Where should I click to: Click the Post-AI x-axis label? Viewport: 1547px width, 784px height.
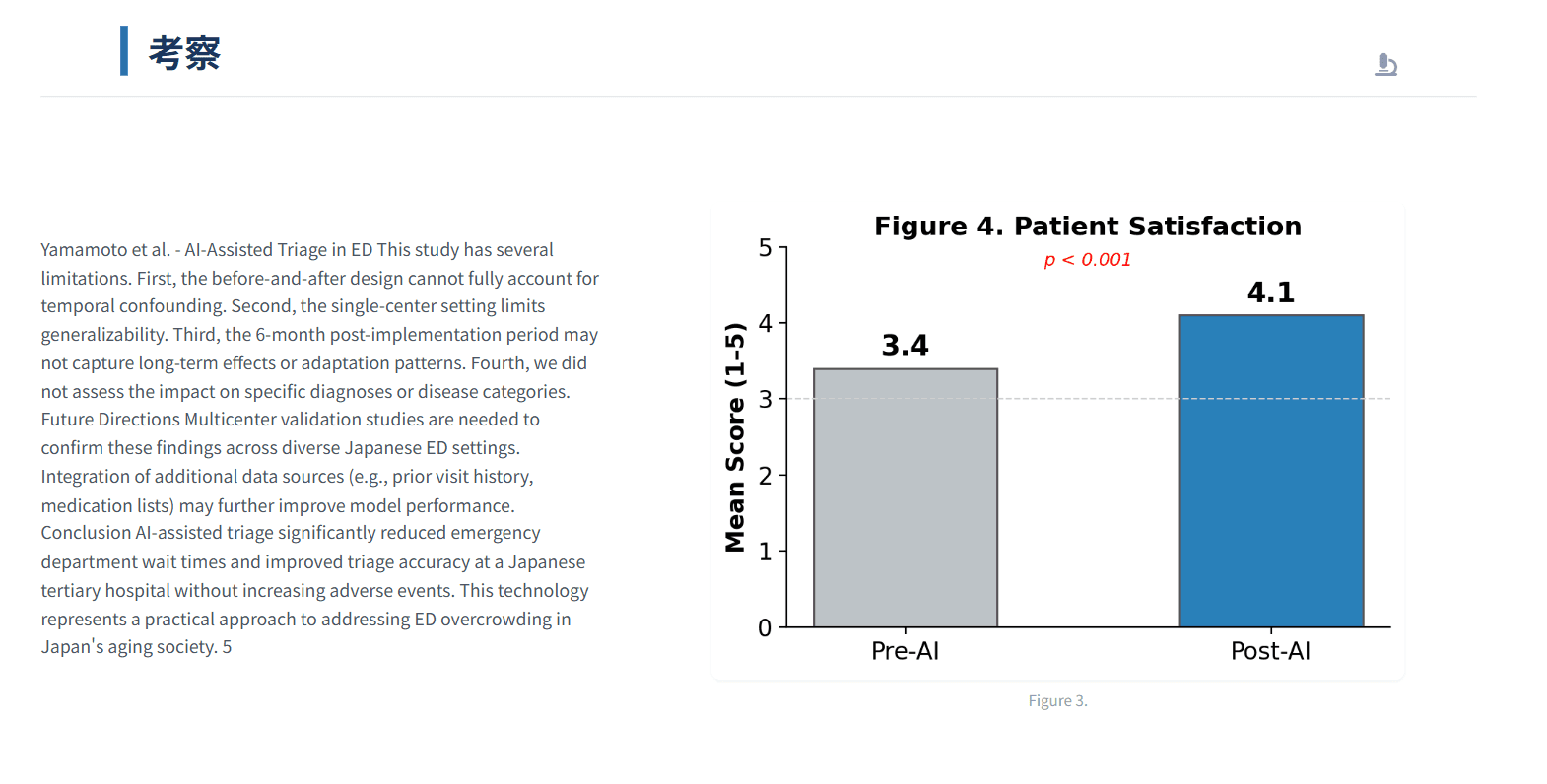(x=1270, y=651)
